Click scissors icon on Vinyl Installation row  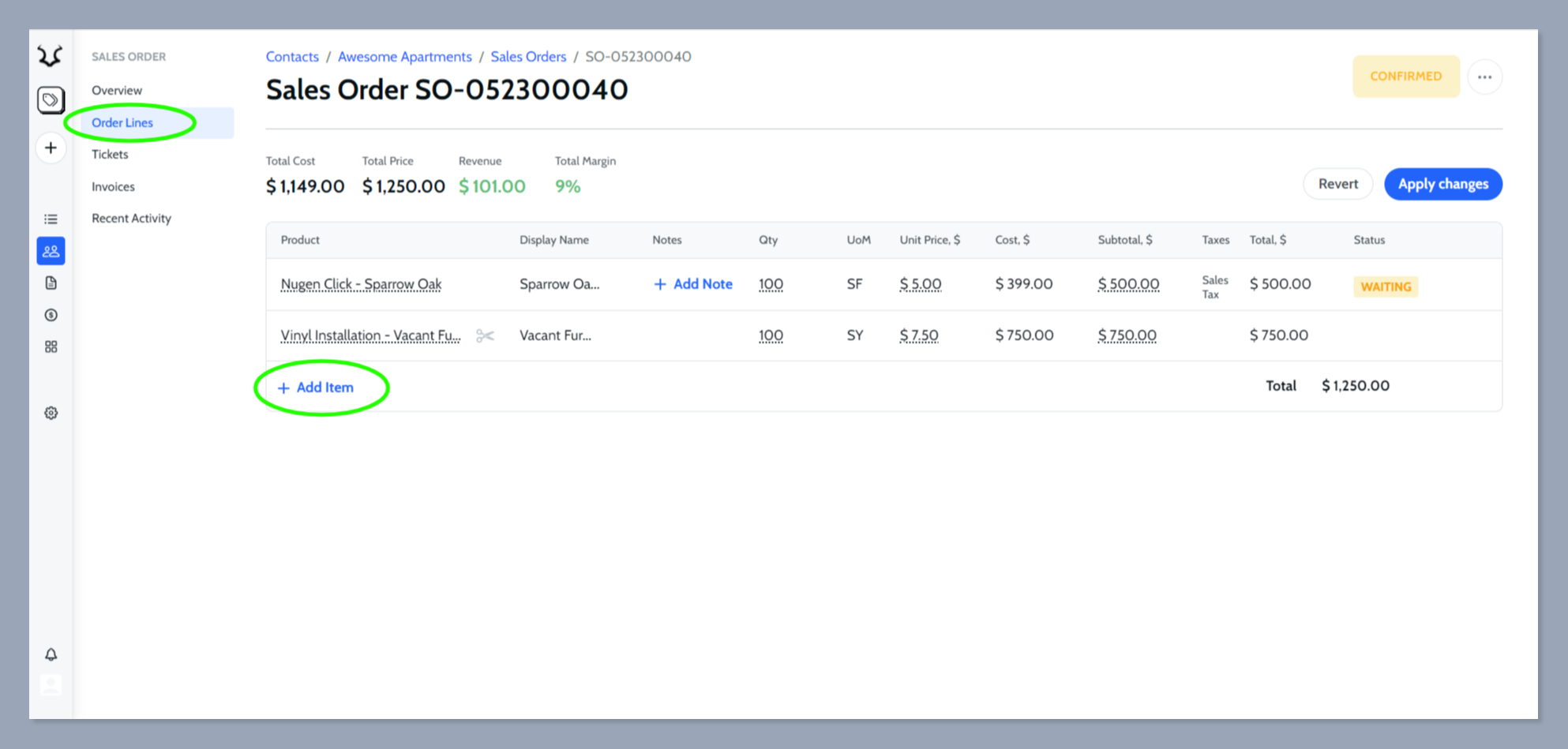[485, 336]
